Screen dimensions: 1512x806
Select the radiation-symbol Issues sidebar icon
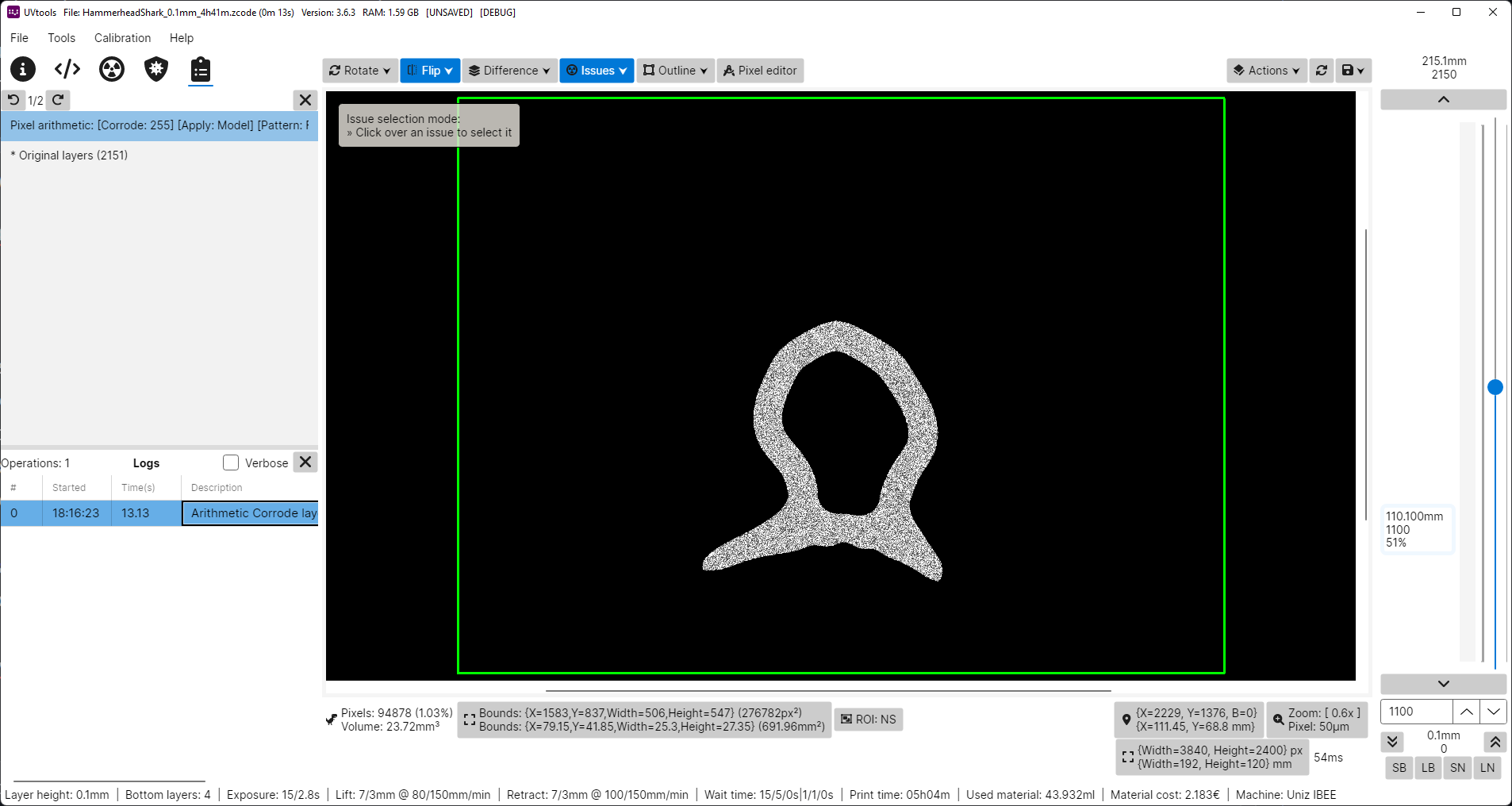click(111, 70)
